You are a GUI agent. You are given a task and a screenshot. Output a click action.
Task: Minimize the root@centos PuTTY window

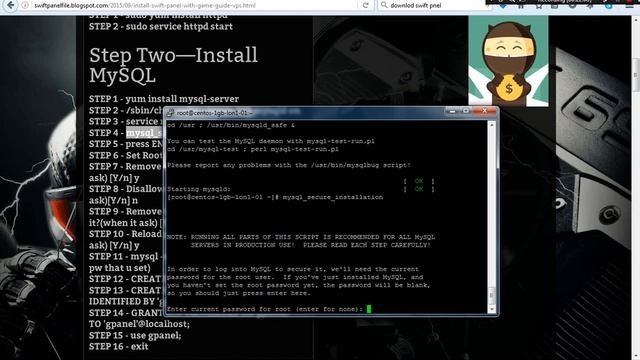point(453,111)
